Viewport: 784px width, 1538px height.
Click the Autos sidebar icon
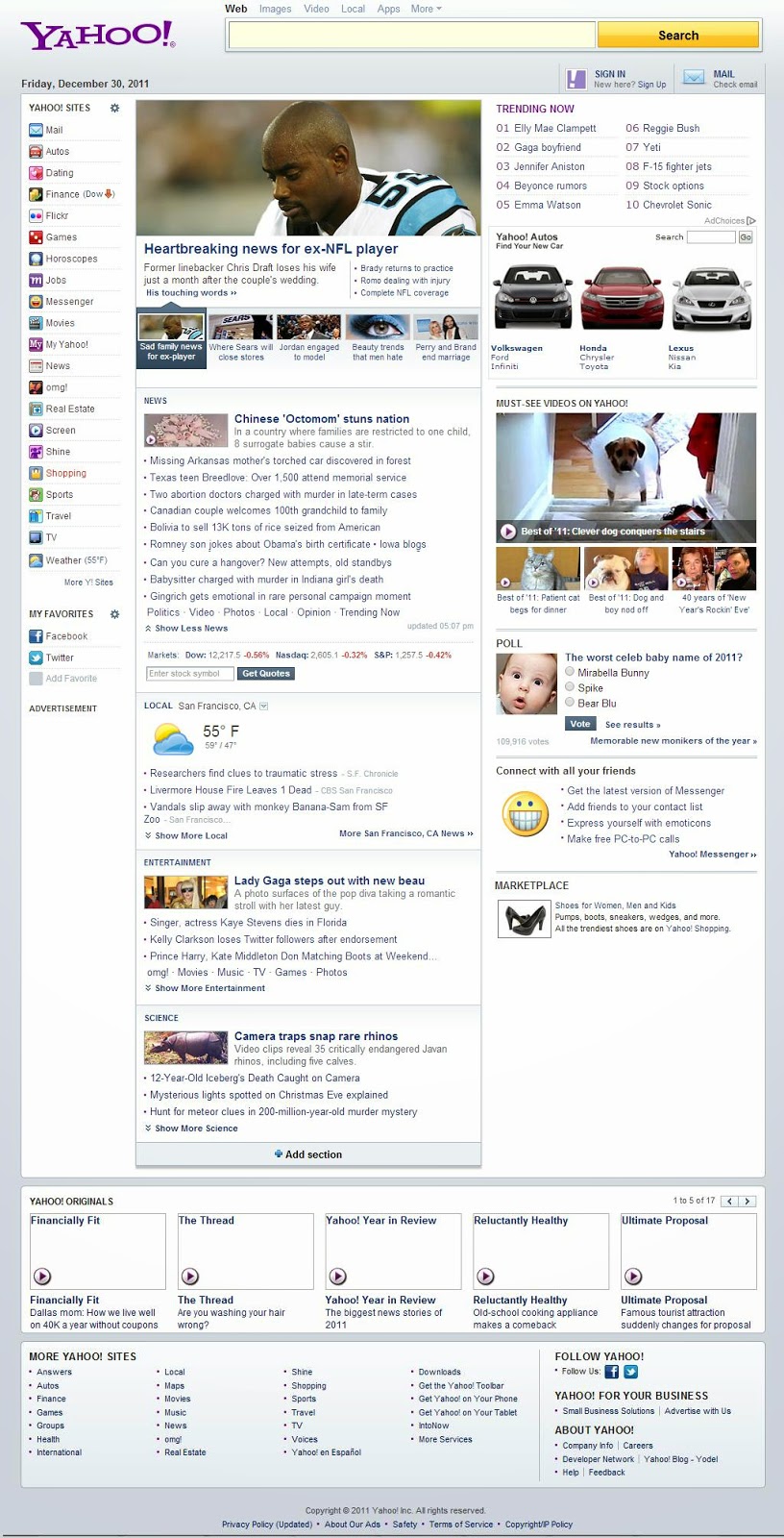[36, 151]
